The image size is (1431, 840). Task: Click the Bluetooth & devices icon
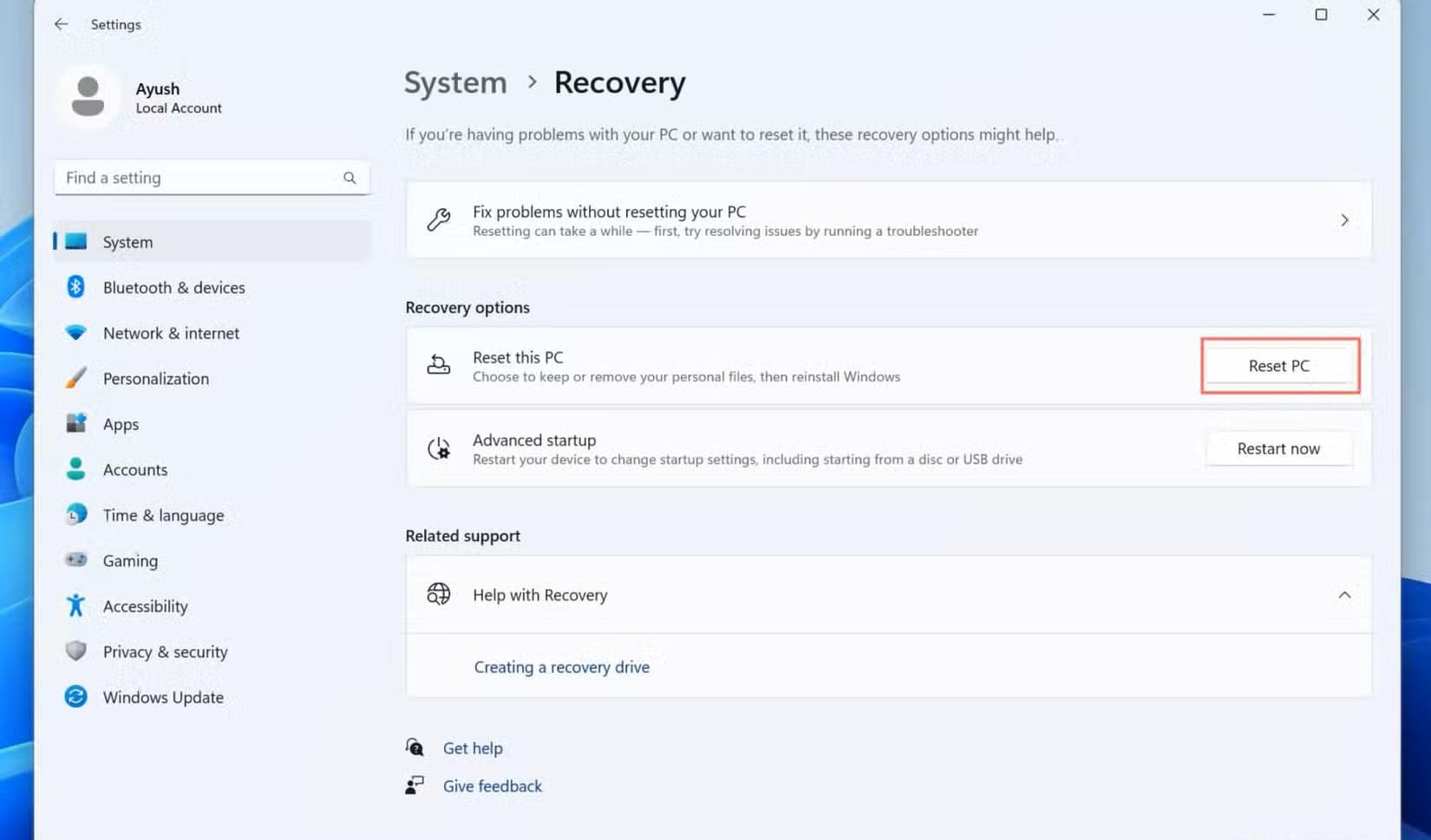click(75, 287)
